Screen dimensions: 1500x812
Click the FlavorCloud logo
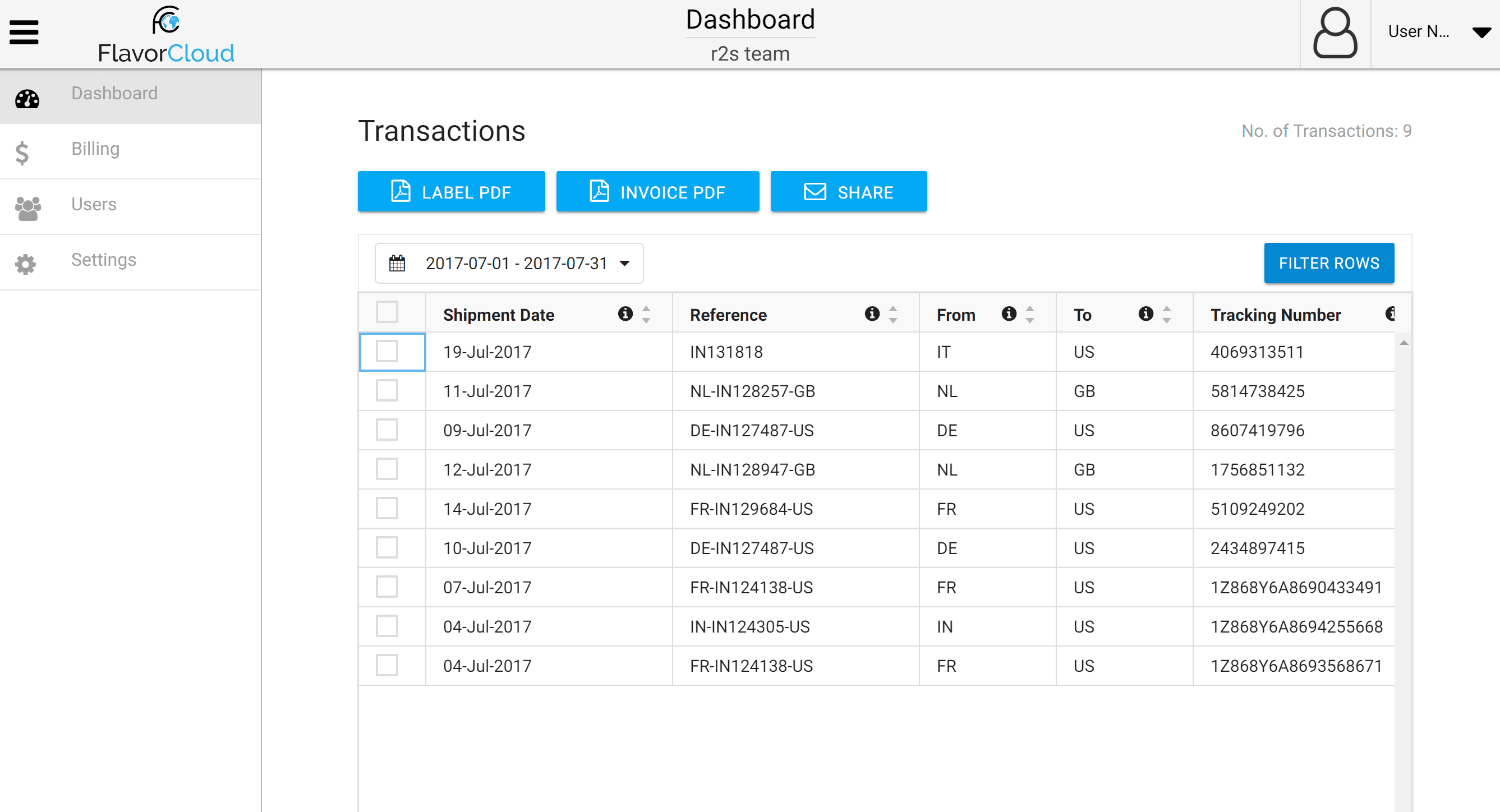(166, 35)
